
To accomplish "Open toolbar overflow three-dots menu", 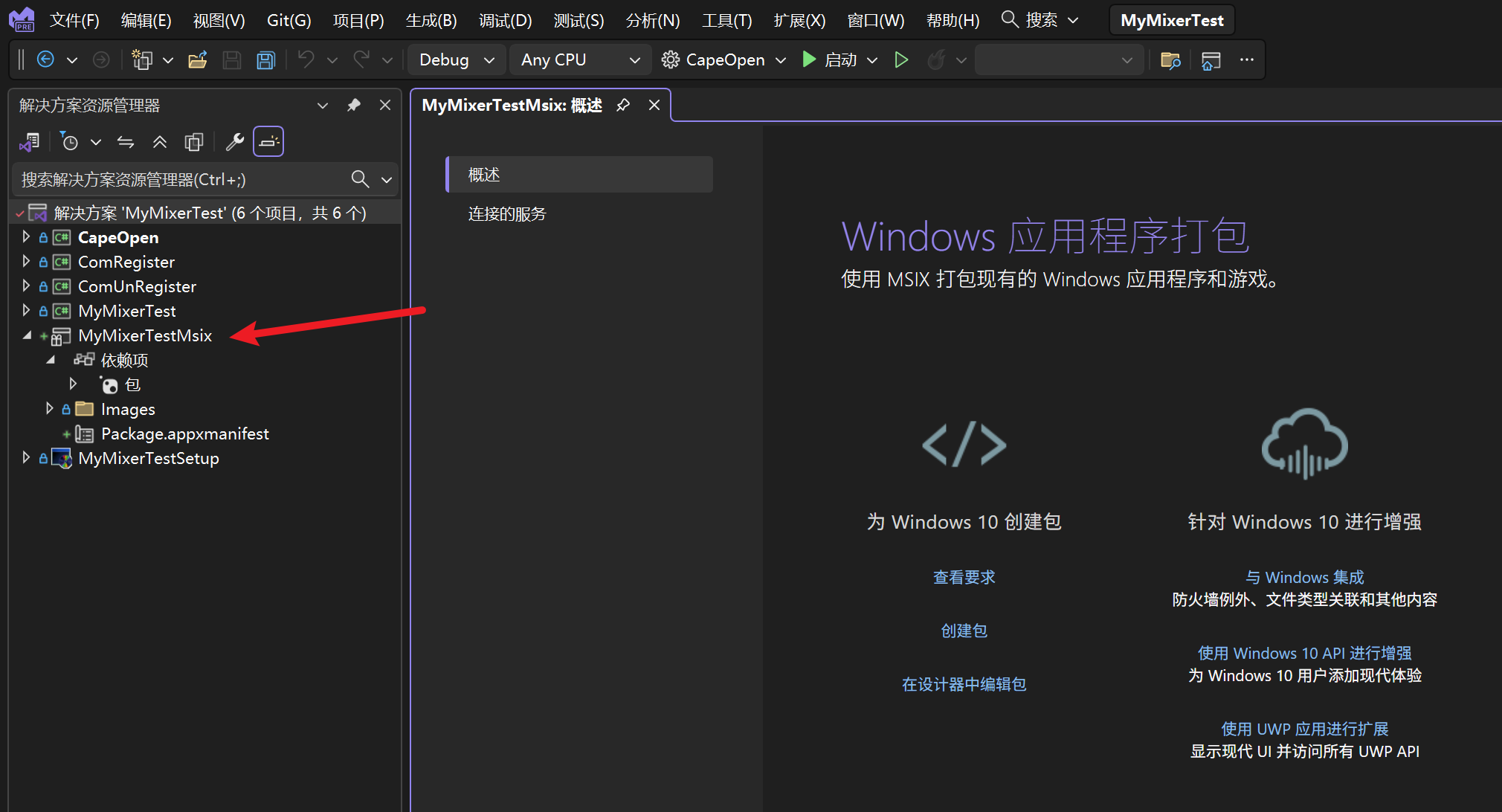I will click(1247, 59).
